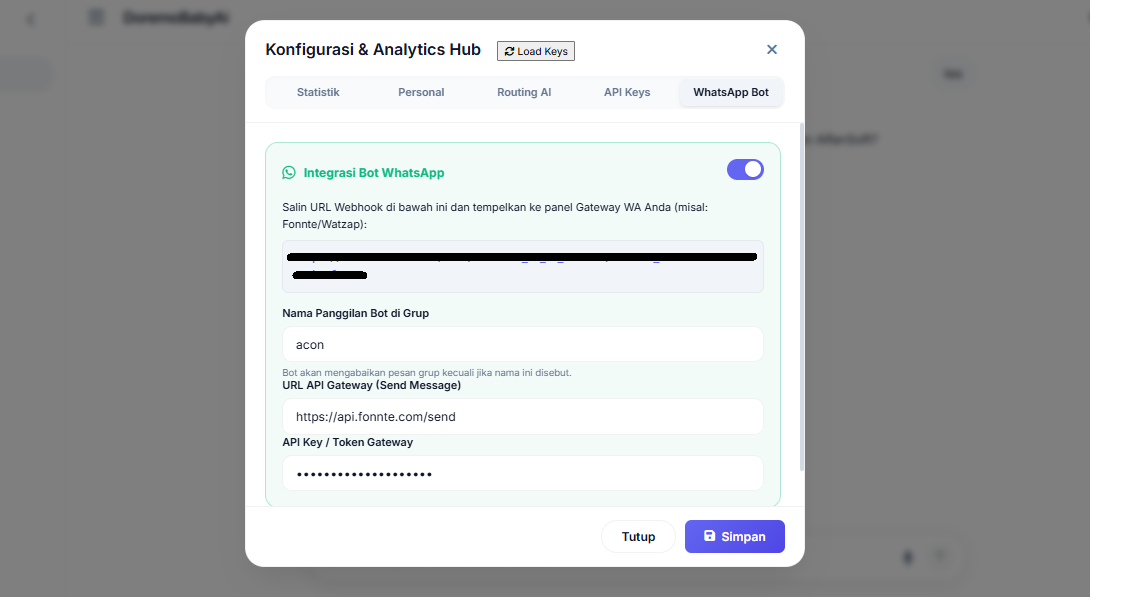Click the redacted webhook URL box
Viewport: 1128px width, 616px height.
click(x=523, y=266)
